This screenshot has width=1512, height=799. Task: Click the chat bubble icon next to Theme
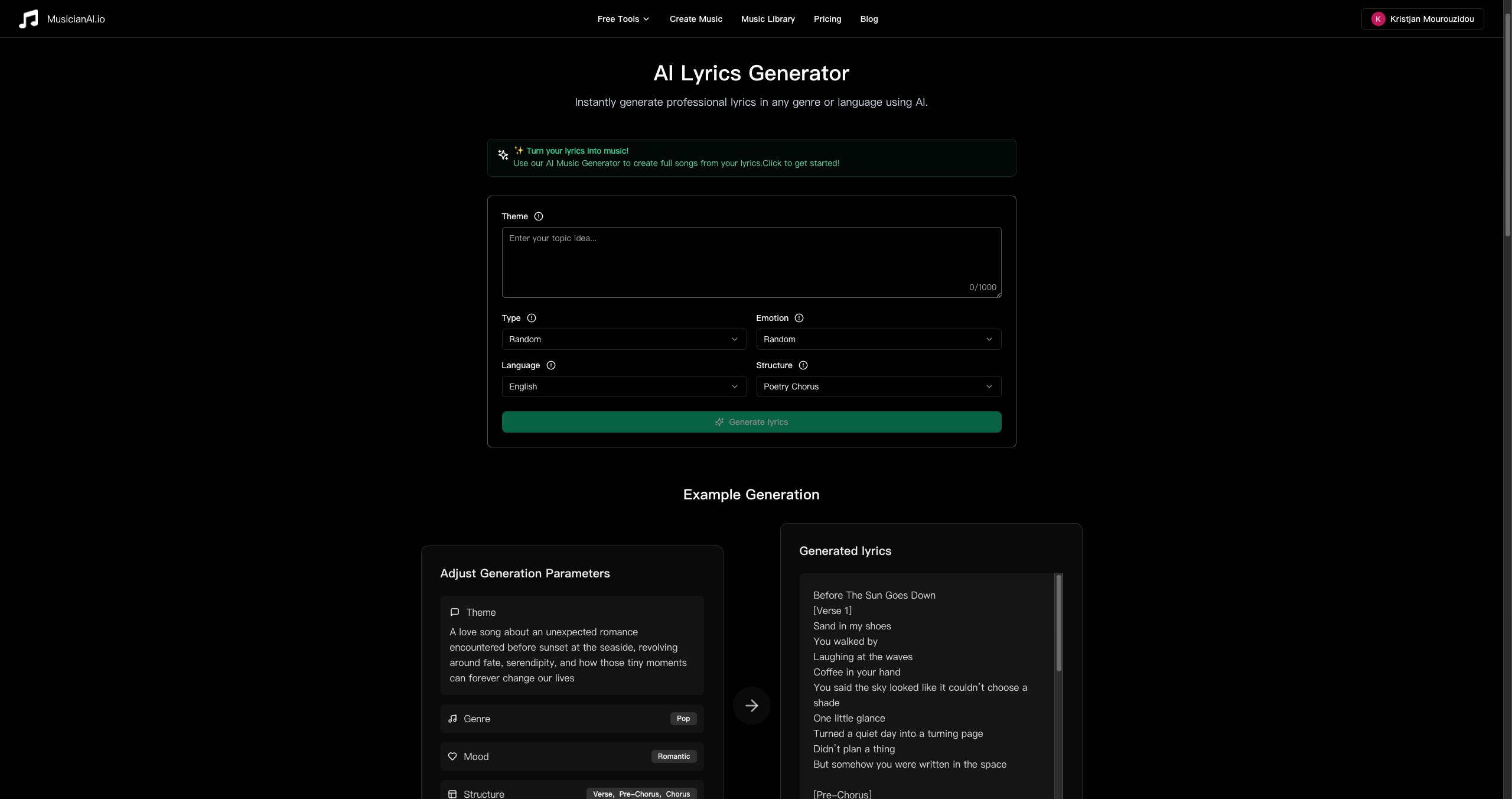coord(454,612)
